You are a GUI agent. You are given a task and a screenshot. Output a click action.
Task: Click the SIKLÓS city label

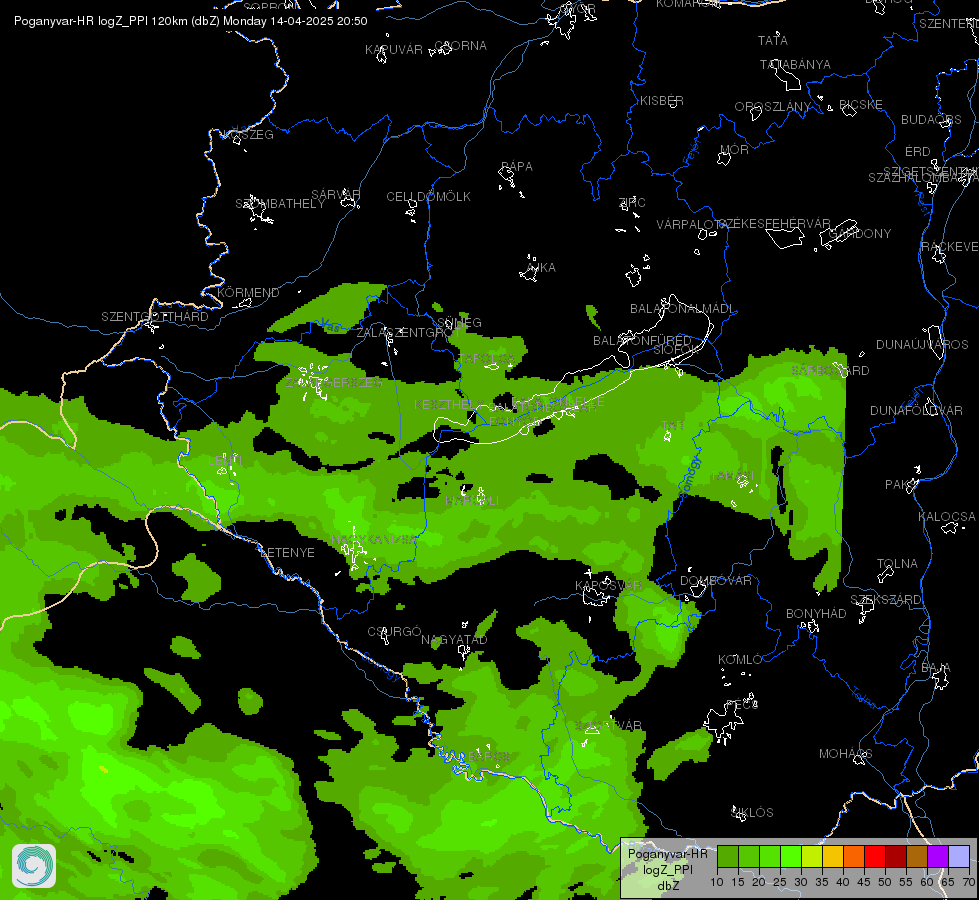pos(752,813)
